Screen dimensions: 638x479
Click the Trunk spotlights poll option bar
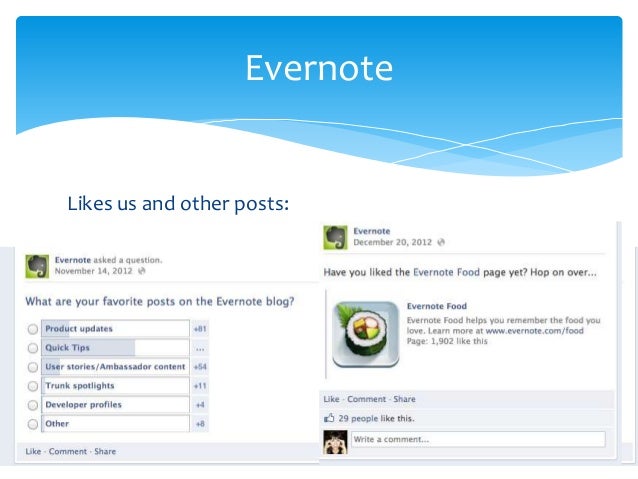click(116, 385)
